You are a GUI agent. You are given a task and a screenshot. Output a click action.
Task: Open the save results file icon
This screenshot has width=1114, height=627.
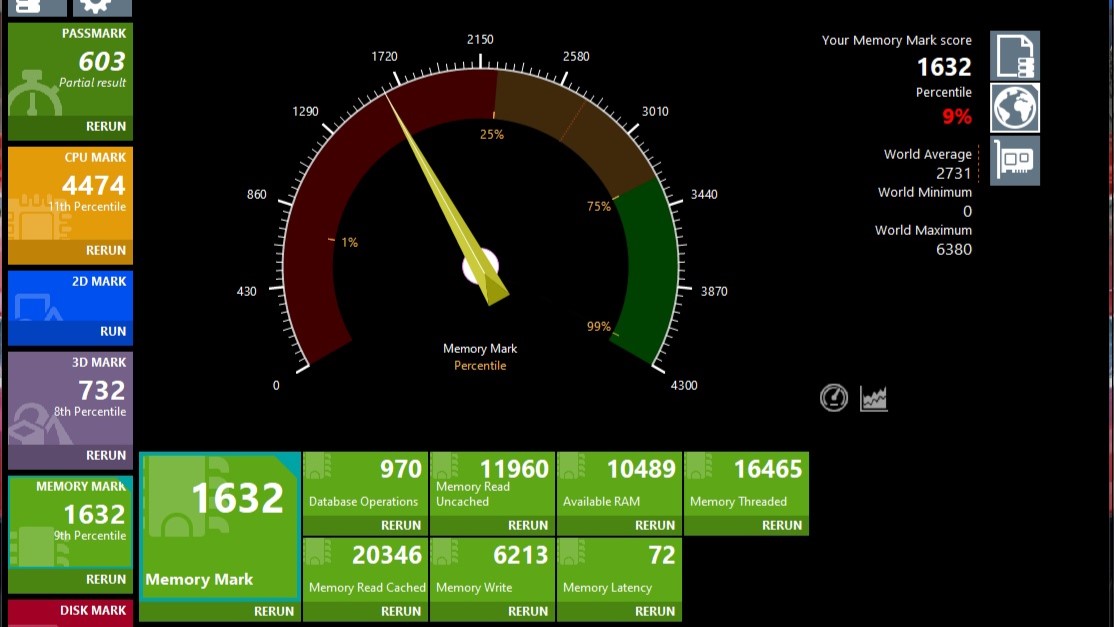point(1015,55)
